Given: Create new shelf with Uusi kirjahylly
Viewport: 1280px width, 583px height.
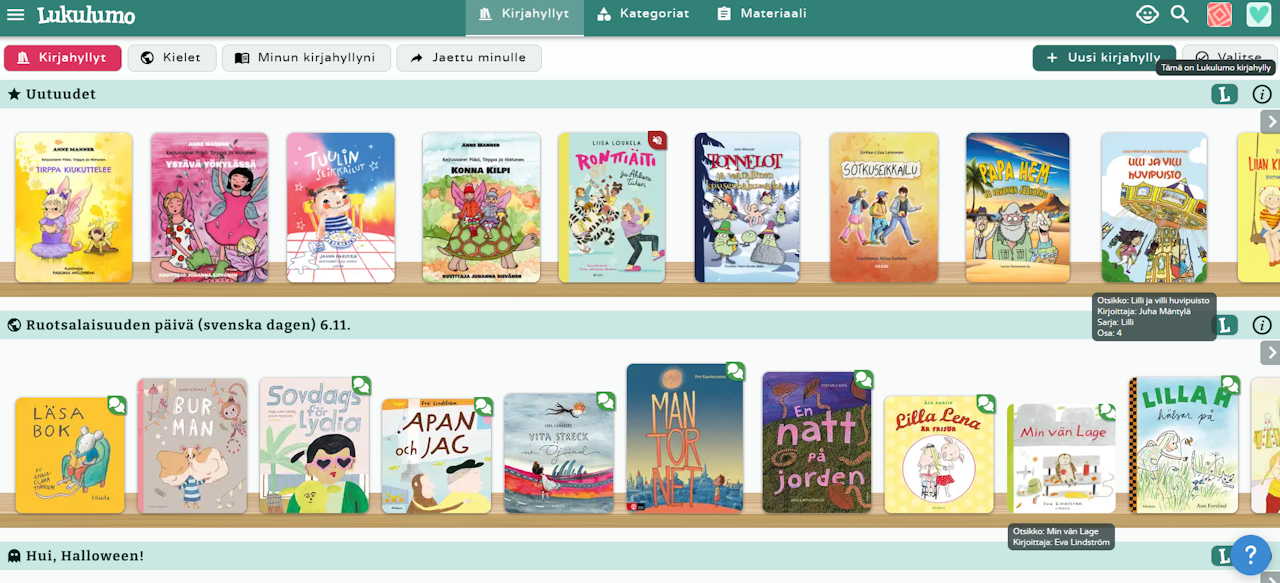Looking at the screenshot, I should [x=1104, y=58].
